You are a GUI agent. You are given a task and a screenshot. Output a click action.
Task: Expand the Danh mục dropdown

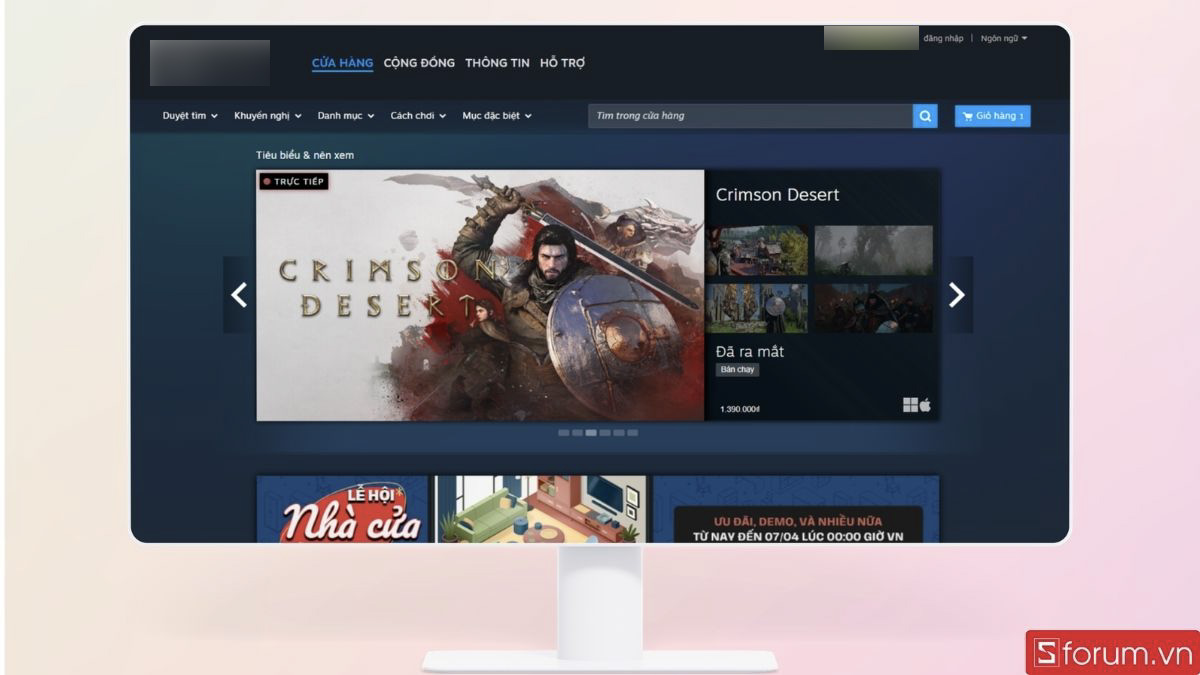point(346,116)
